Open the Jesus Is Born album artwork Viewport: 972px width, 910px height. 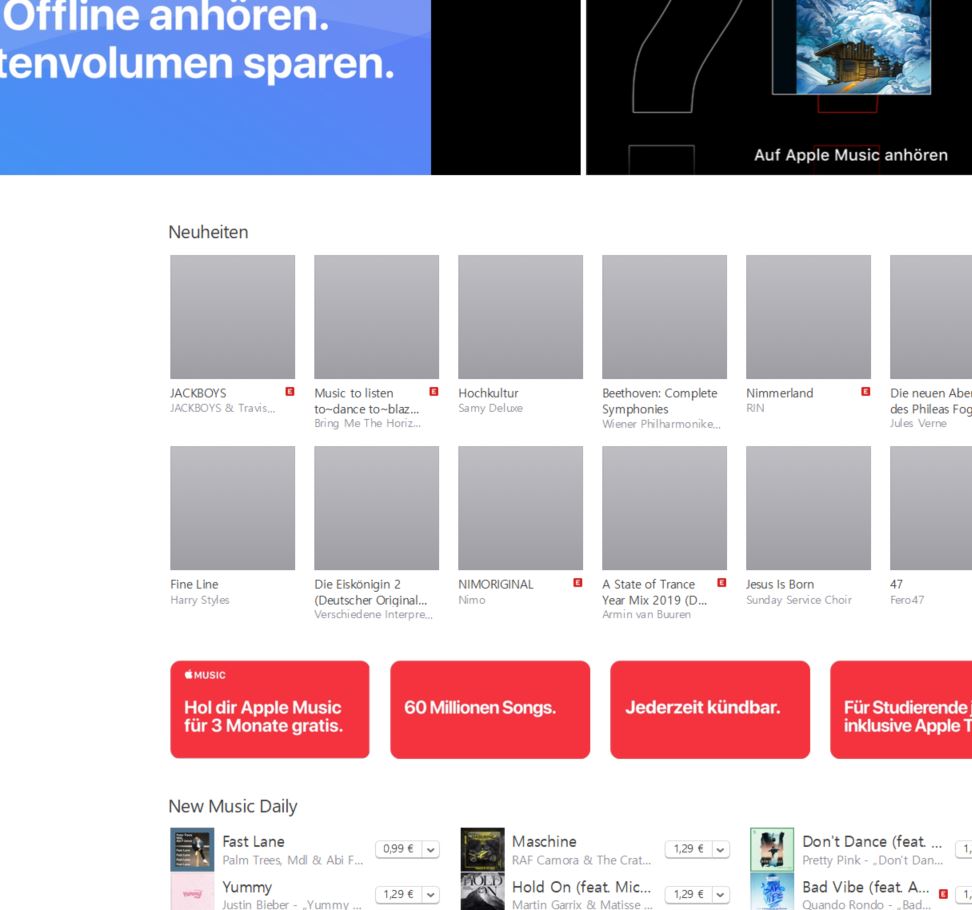(x=808, y=508)
